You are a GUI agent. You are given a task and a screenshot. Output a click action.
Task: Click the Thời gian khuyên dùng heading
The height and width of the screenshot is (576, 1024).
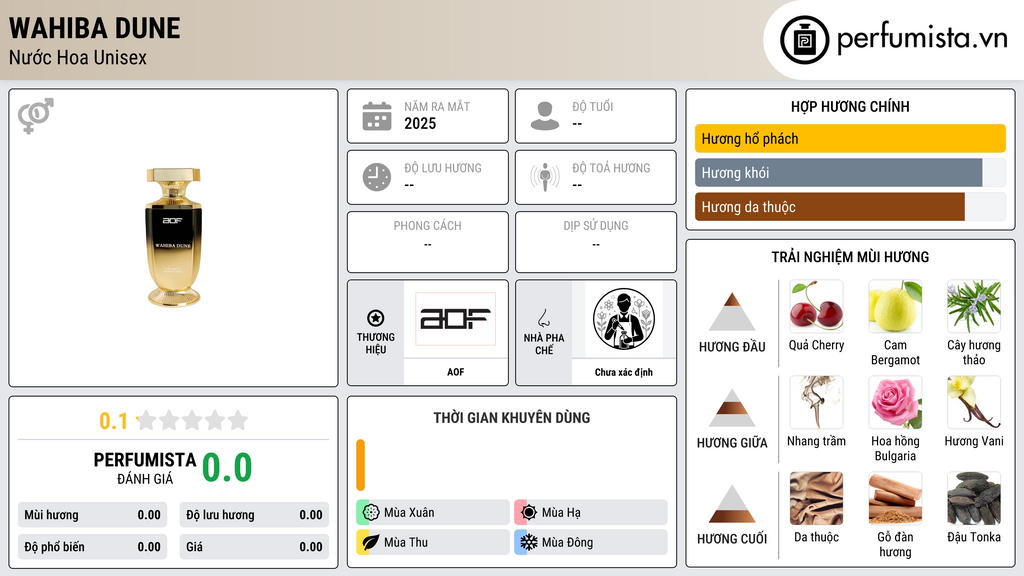(x=511, y=417)
